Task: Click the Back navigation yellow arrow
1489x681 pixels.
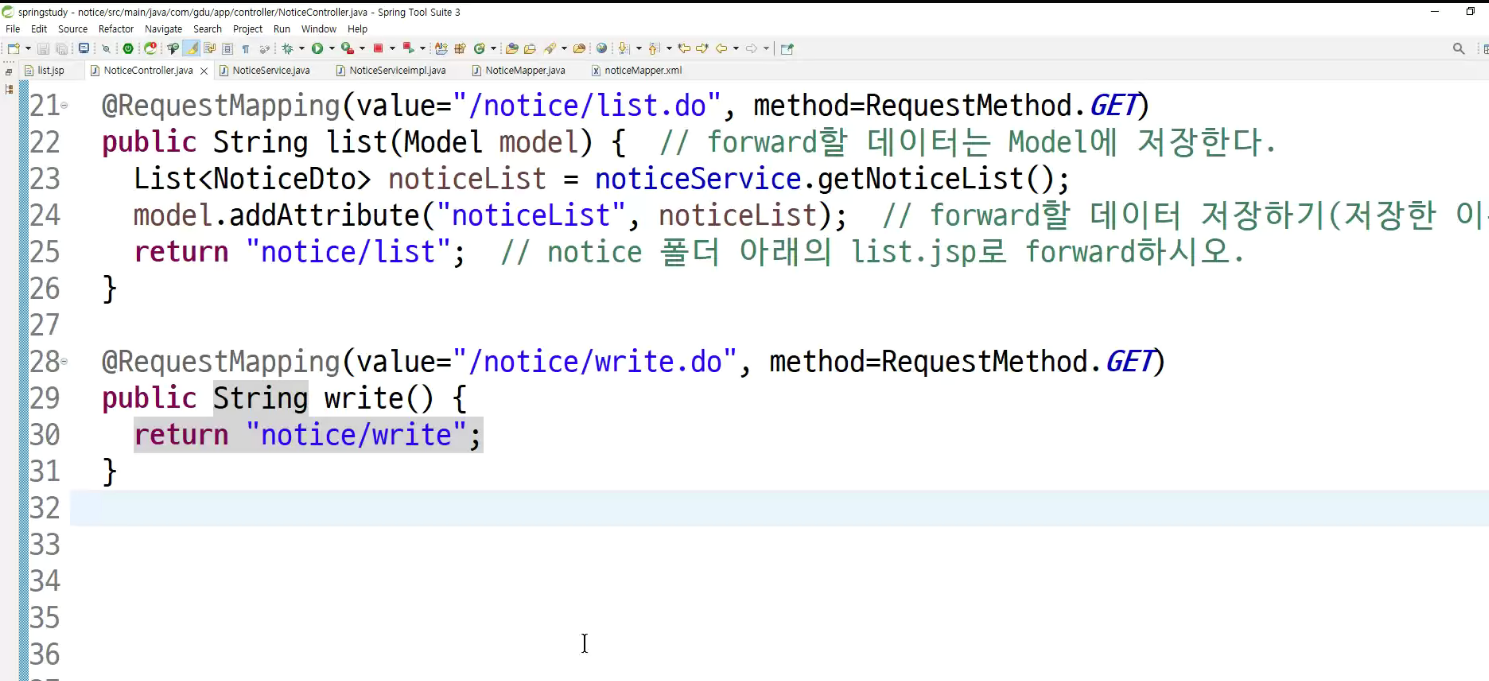Action: tap(721, 48)
